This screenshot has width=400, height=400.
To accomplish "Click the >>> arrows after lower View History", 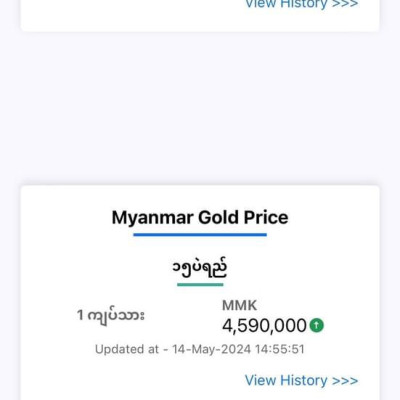I will (345, 381).
